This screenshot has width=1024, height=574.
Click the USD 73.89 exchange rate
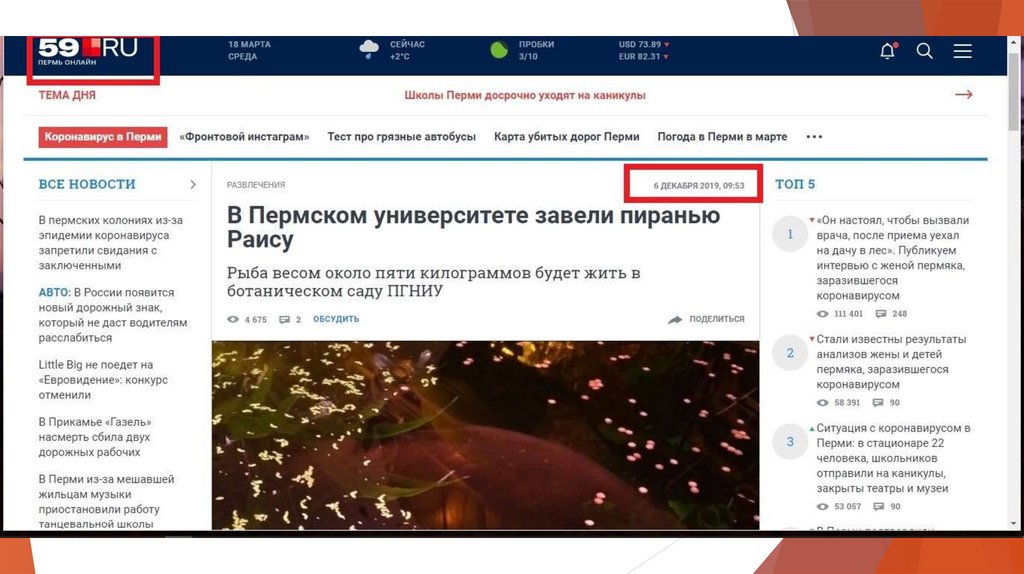click(x=644, y=44)
